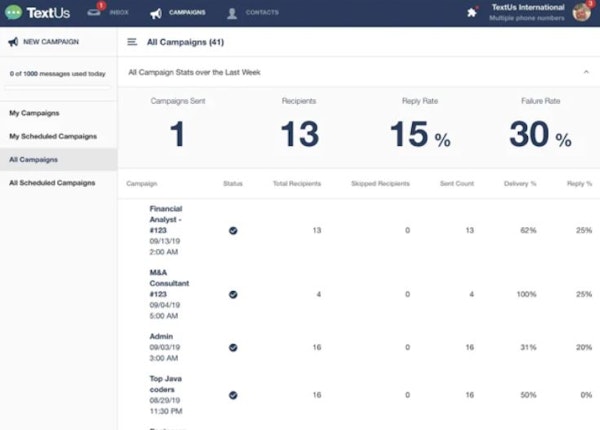Sort by Delivery % column header
The height and width of the screenshot is (430, 600).
(x=521, y=184)
